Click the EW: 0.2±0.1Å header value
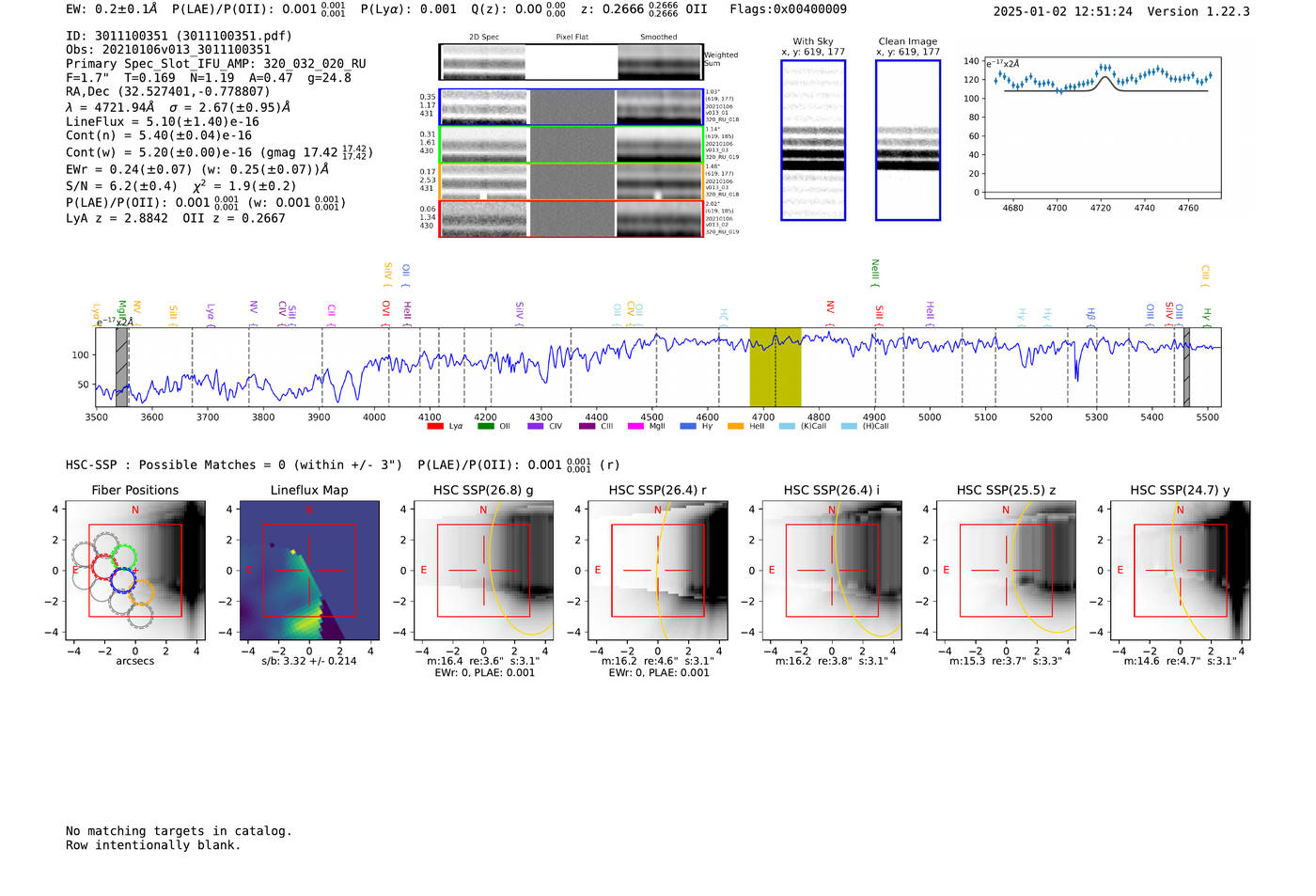 click(x=112, y=9)
